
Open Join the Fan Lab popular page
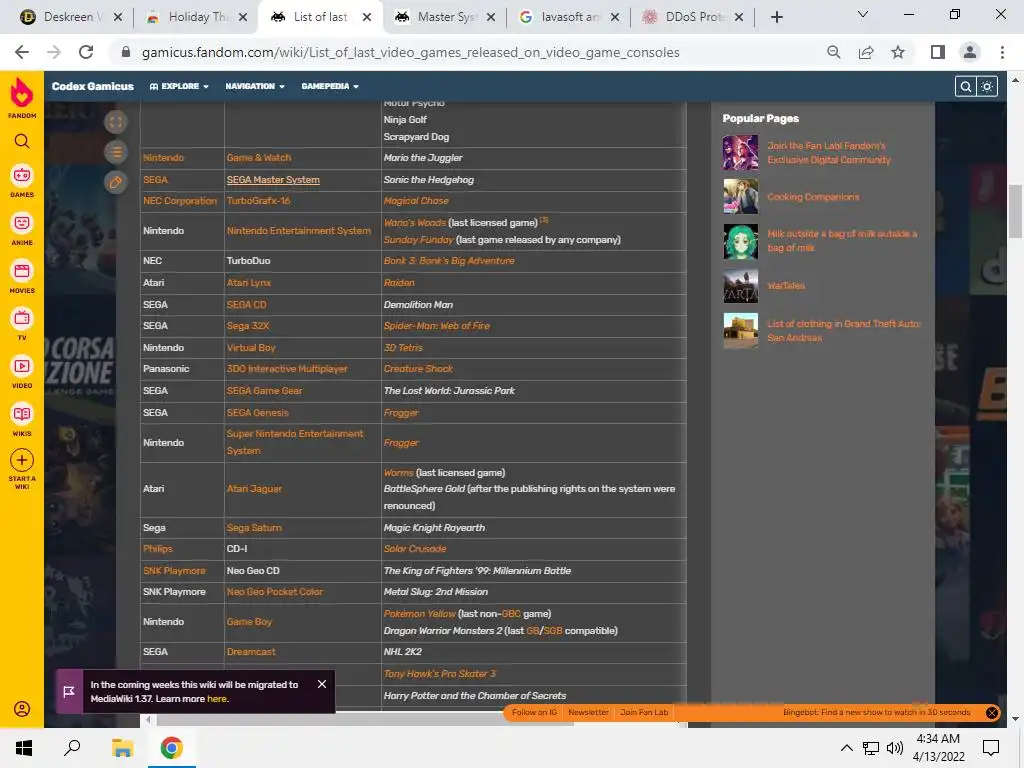click(x=829, y=153)
